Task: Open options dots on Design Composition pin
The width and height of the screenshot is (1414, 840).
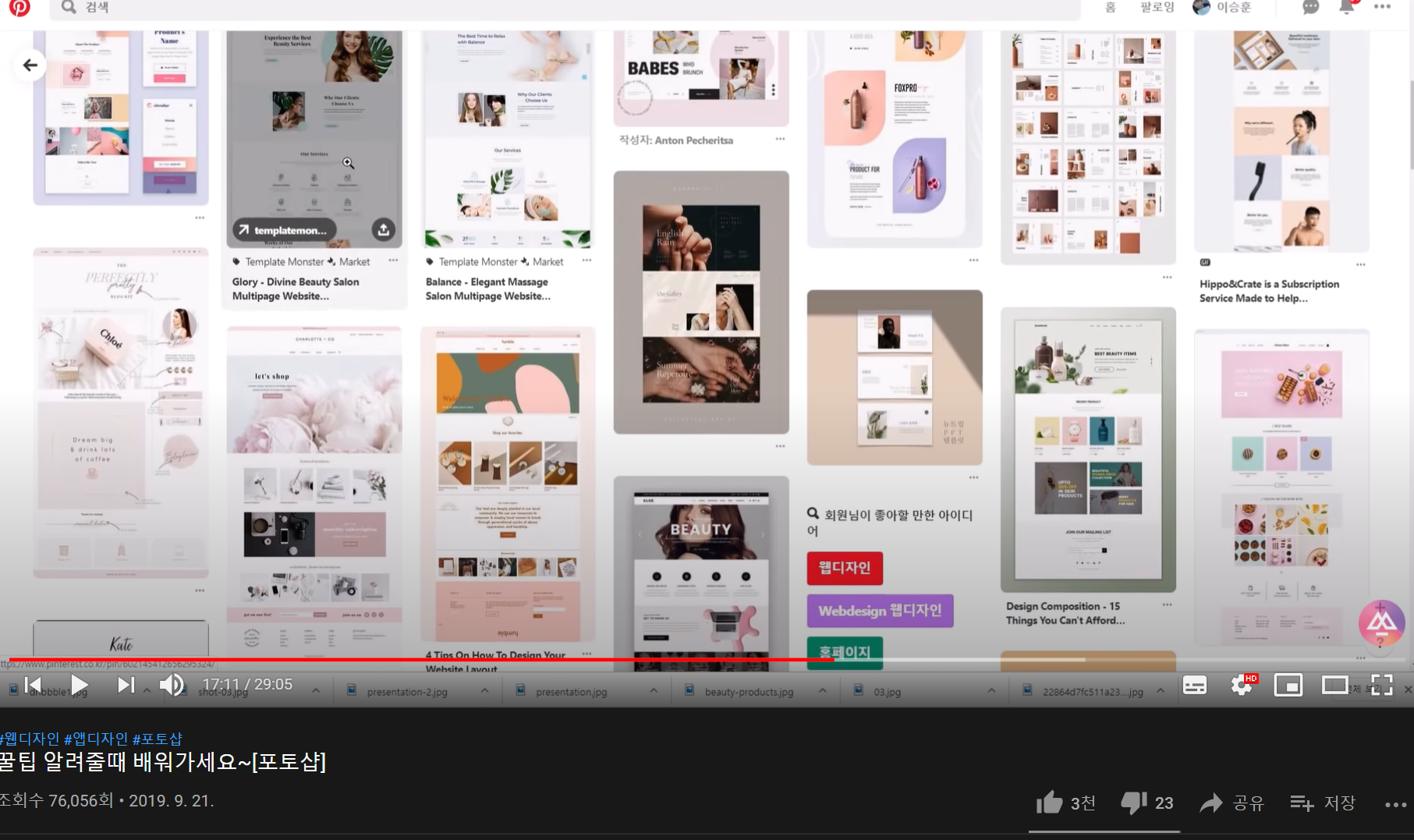Action: coord(1167,604)
